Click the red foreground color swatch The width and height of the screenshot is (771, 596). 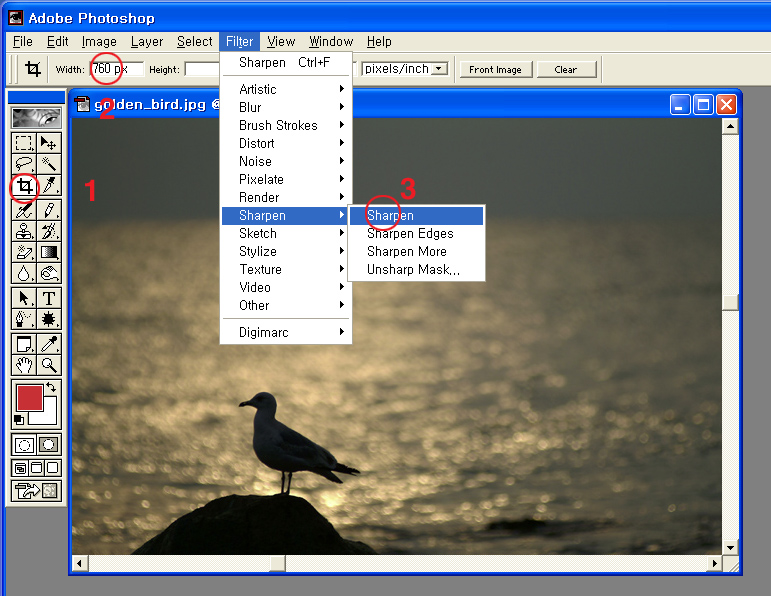pos(30,397)
